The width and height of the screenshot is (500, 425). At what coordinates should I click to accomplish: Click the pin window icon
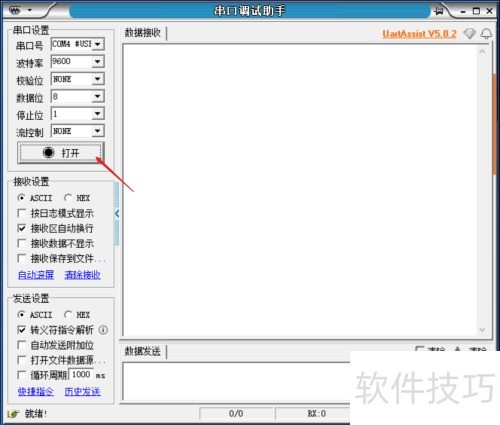(x=439, y=11)
